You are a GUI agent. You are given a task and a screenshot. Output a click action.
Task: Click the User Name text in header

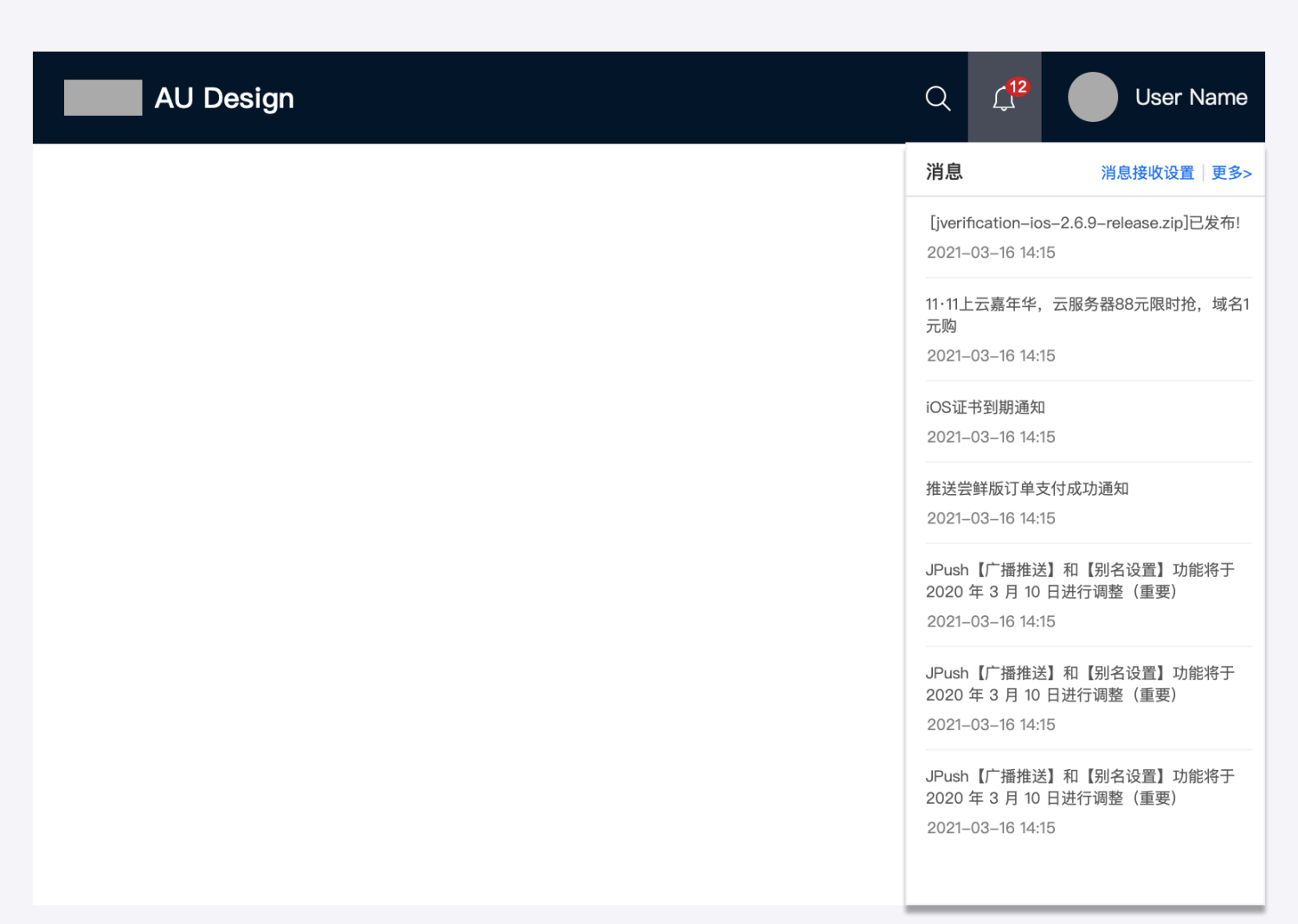tap(1191, 97)
